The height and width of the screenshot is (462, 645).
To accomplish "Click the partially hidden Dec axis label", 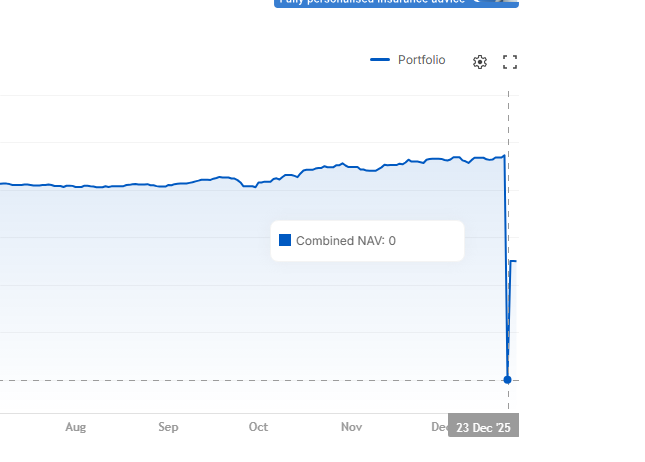I will pos(439,427).
